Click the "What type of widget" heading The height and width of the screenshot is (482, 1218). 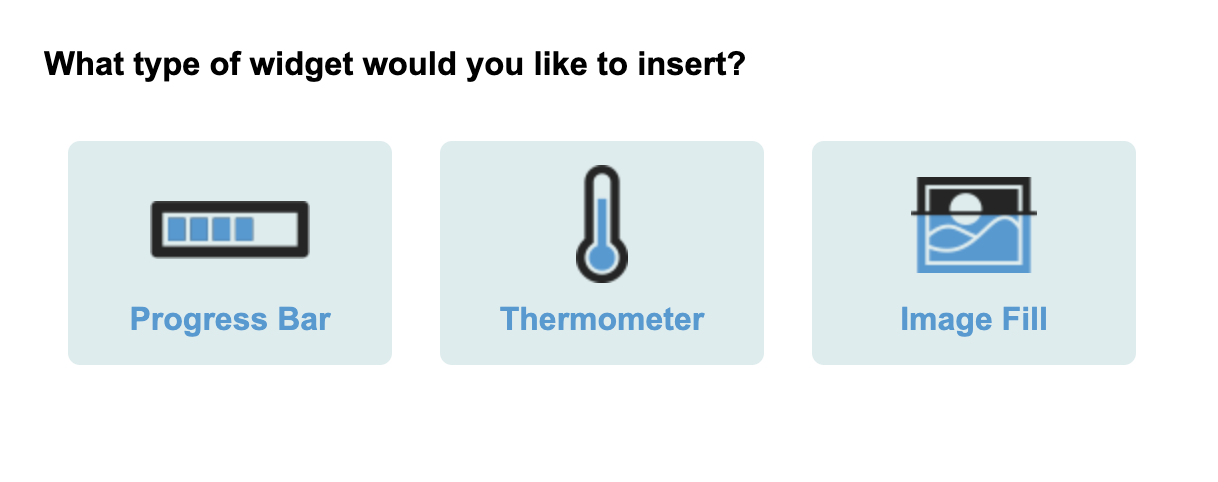pos(394,66)
